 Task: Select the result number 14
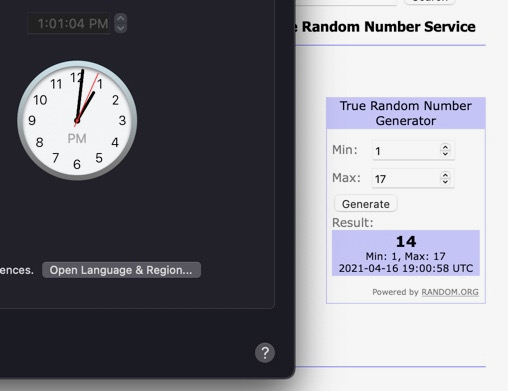click(x=406, y=242)
